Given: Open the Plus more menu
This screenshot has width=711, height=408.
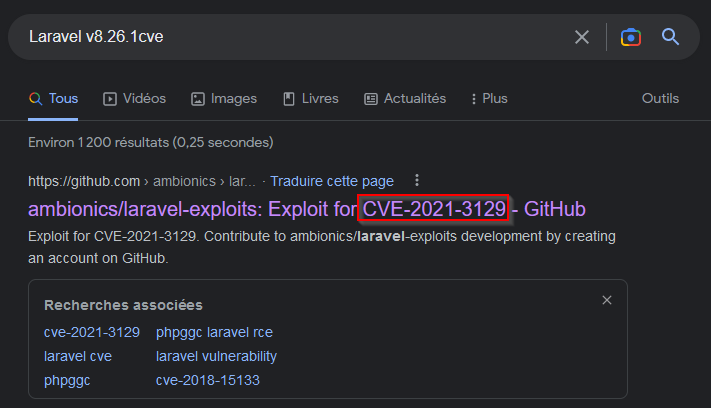Looking at the screenshot, I should tap(489, 98).
